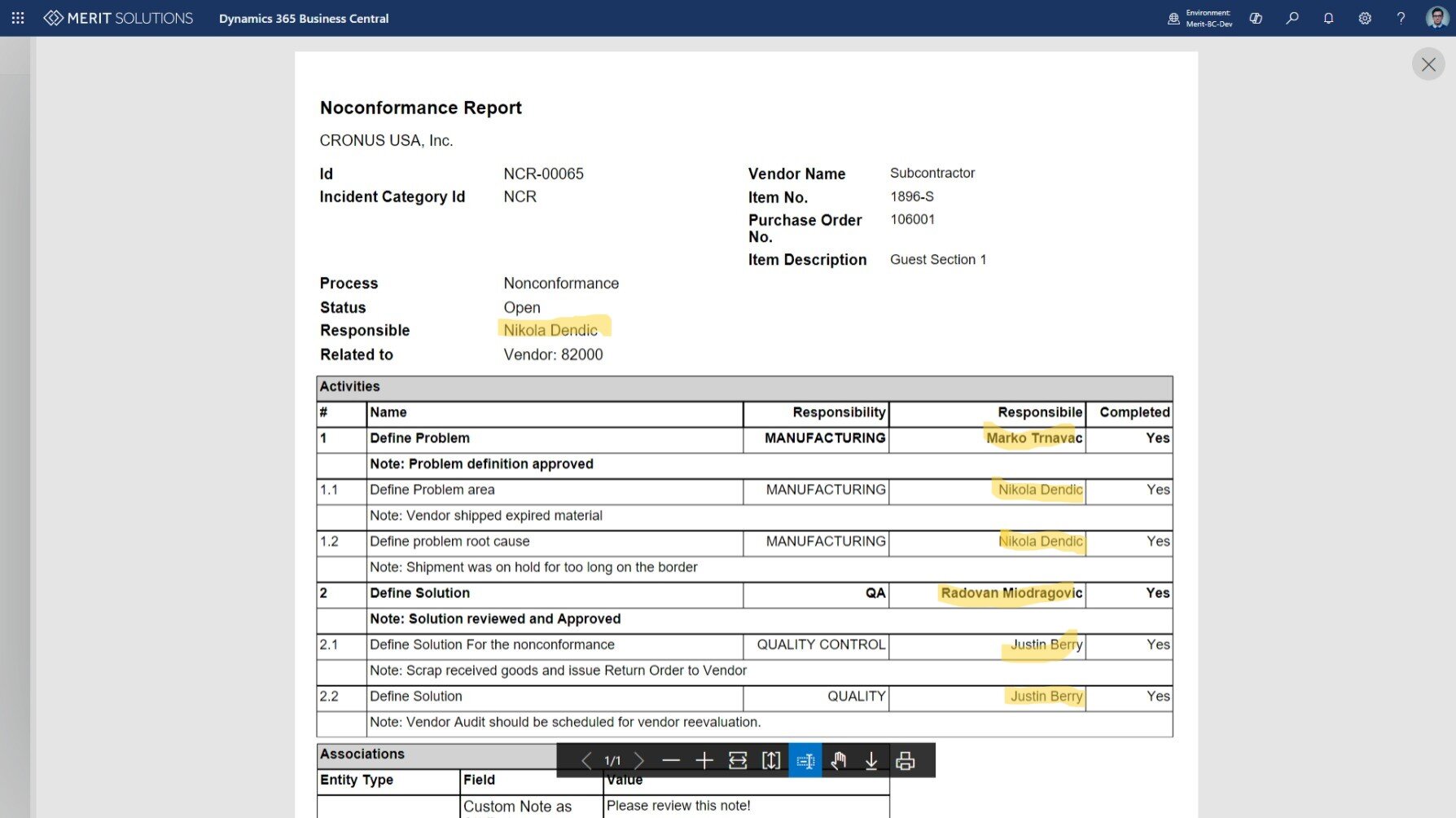This screenshot has width=1456, height=818.
Task: Open the settings gear menu
Action: tap(1365, 18)
